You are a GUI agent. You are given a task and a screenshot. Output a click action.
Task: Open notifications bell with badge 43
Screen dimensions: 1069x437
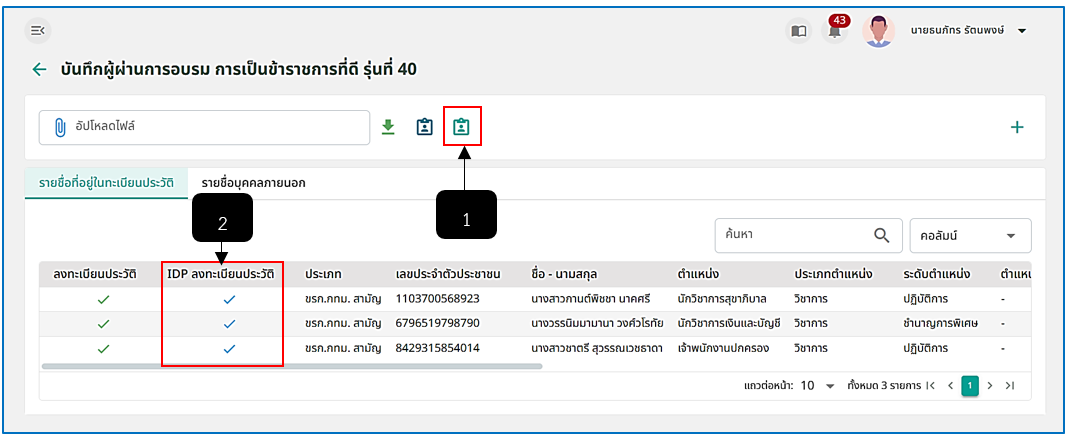pos(834,30)
